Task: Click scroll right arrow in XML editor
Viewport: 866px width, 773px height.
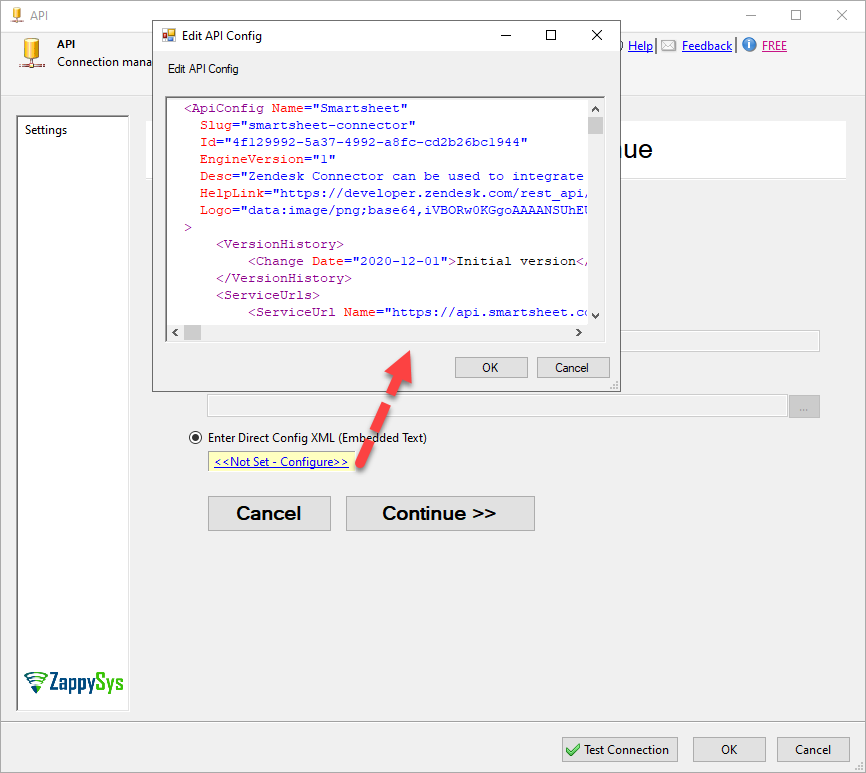Action: (x=579, y=332)
